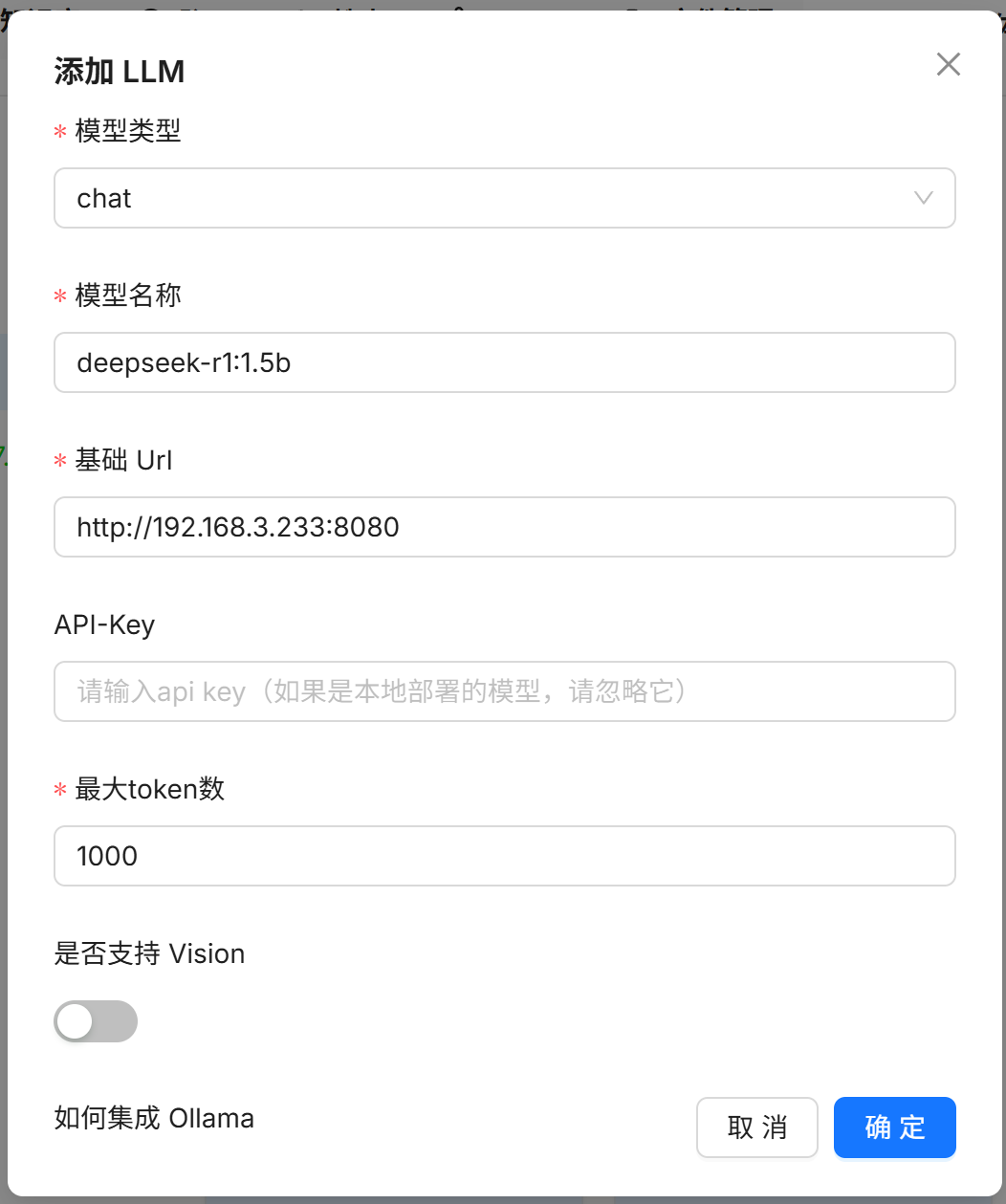The width and height of the screenshot is (1006, 1204).
Task: Click the 模型名称 field label
Action: 128,296
